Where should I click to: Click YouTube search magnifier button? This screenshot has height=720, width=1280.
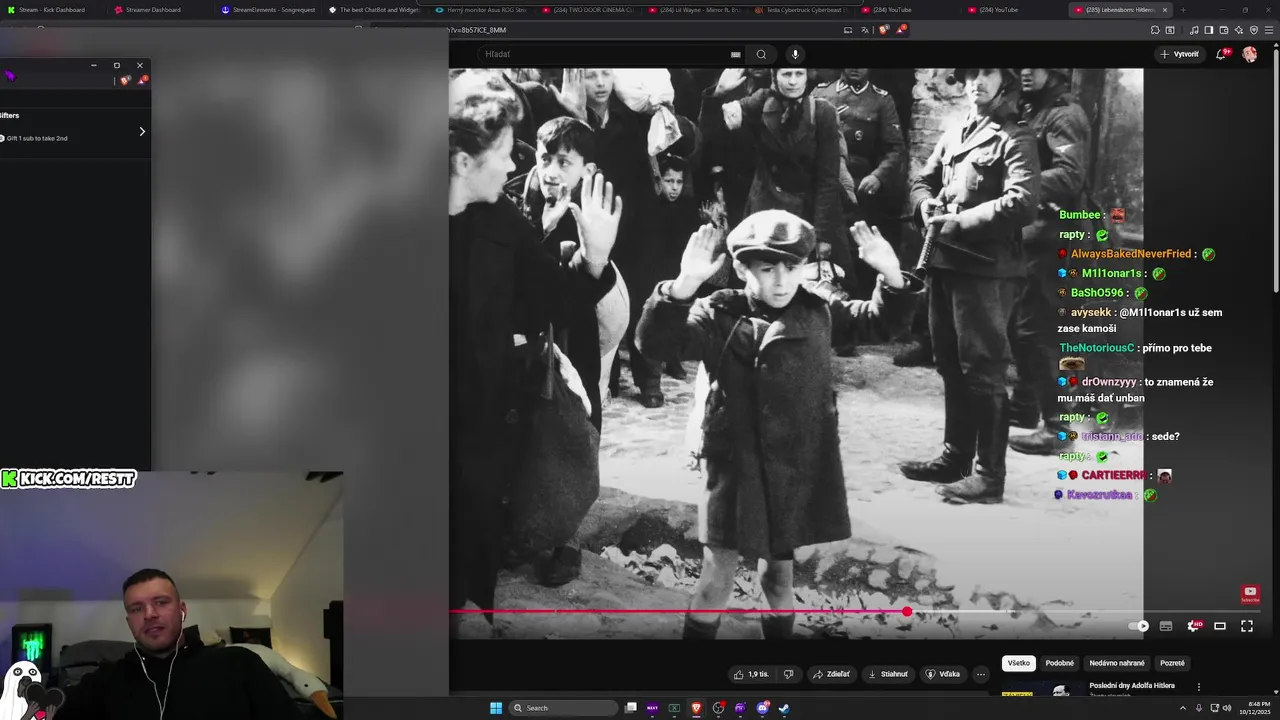tap(761, 54)
